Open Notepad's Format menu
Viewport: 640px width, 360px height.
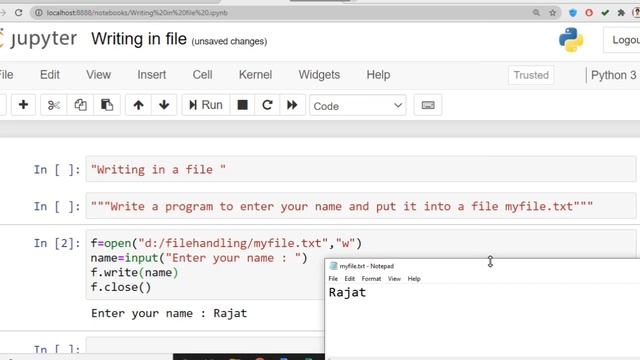click(371, 279)
